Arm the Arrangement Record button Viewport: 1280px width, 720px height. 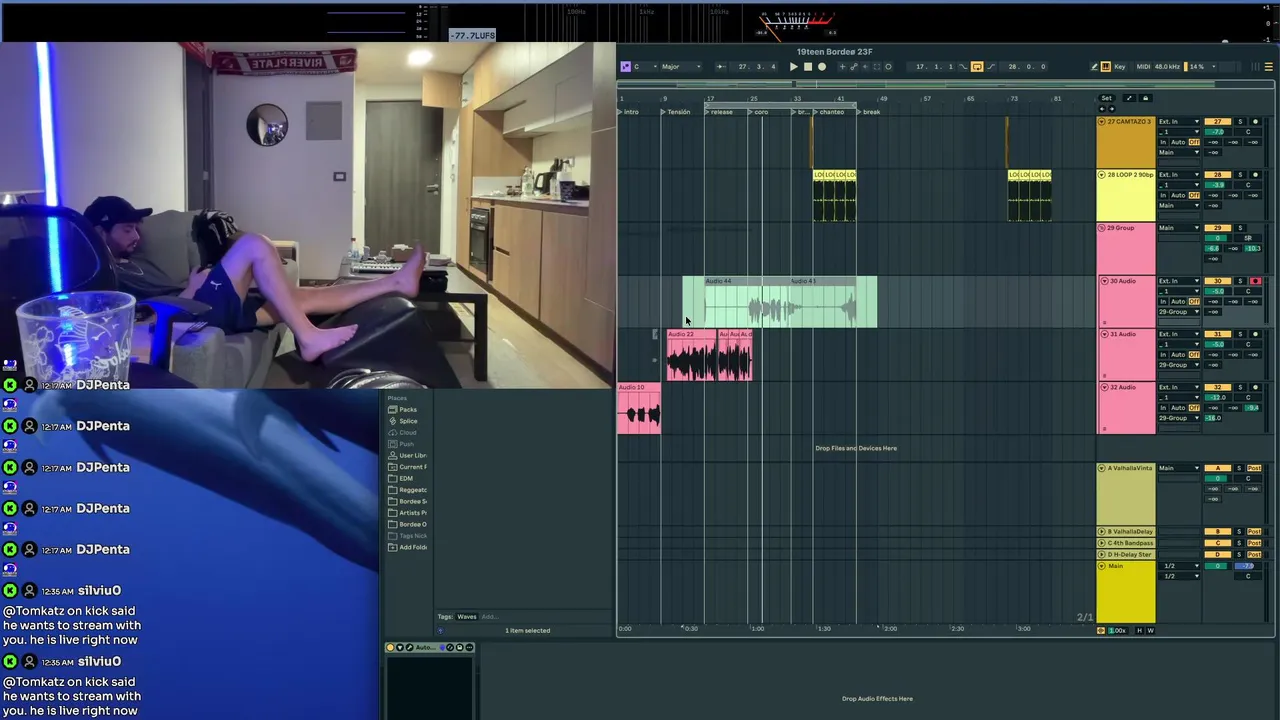[822, 67]
